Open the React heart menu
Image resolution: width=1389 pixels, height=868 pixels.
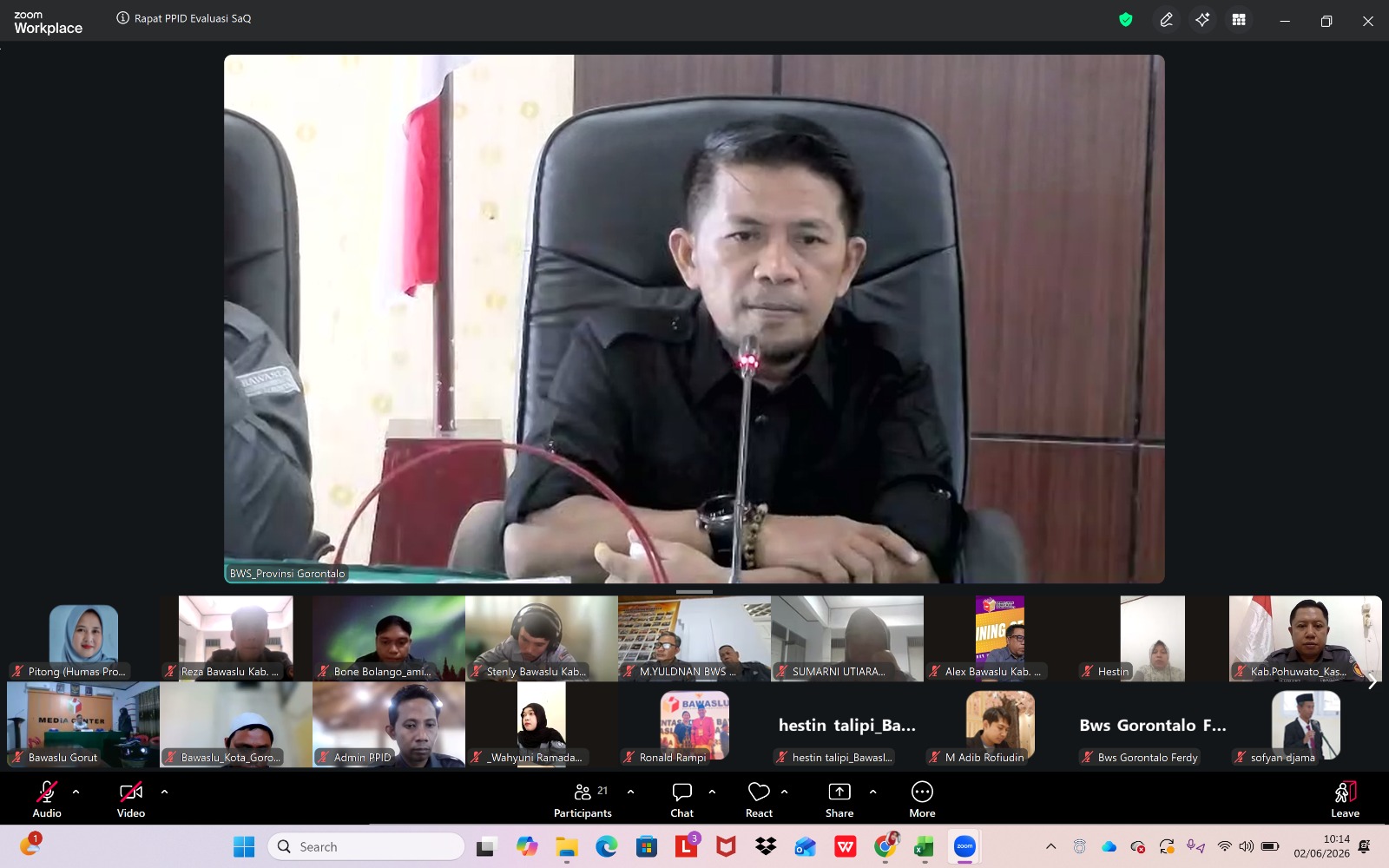tap(759, 799)
